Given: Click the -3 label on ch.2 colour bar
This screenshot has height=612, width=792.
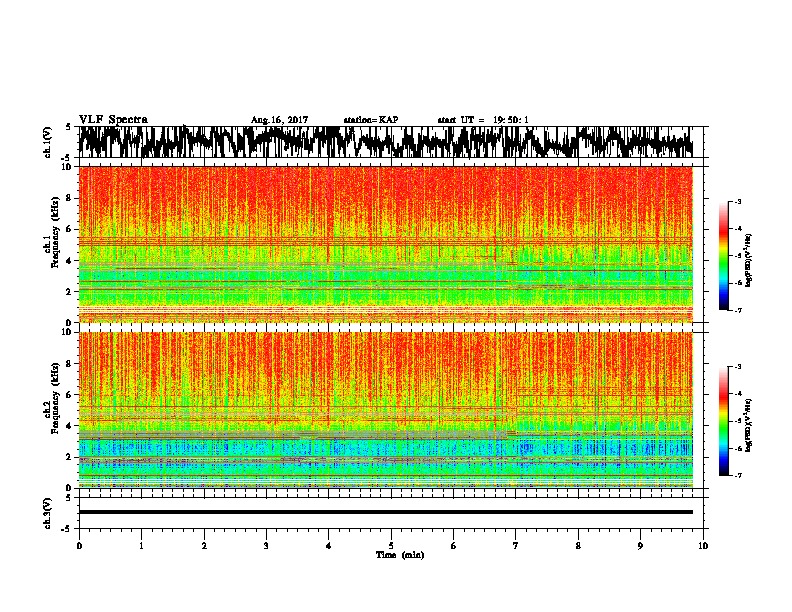Looking at the screenshot, I should pyautogui.click(x=738, y=367).
